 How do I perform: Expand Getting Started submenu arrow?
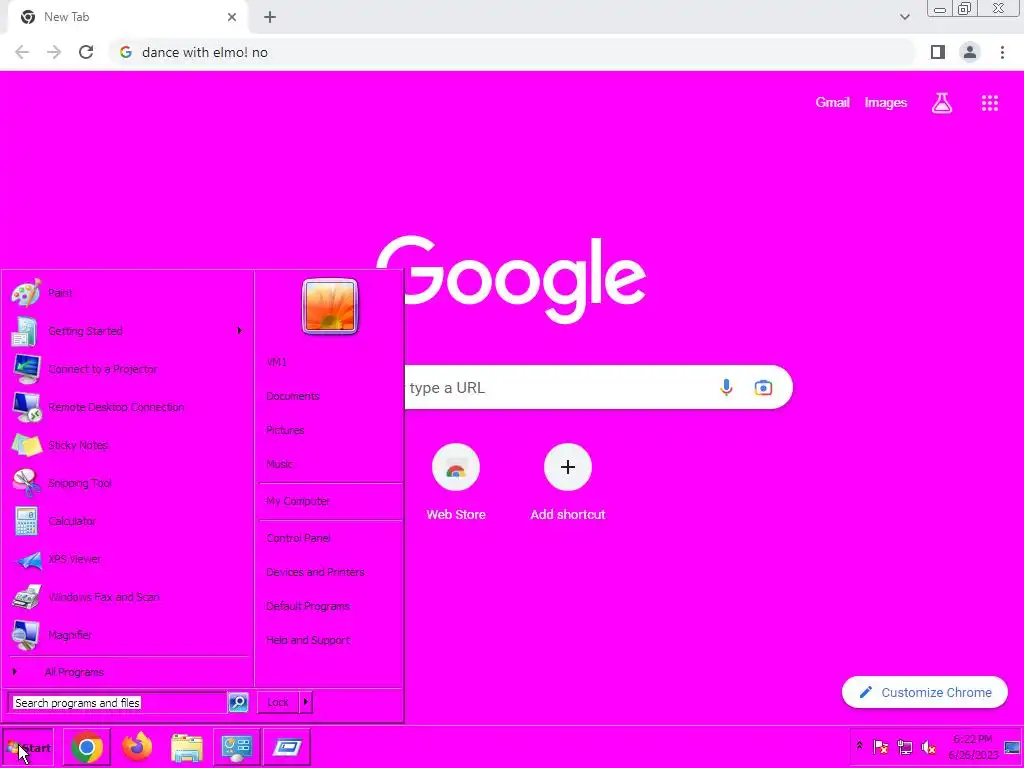point(240,331)
